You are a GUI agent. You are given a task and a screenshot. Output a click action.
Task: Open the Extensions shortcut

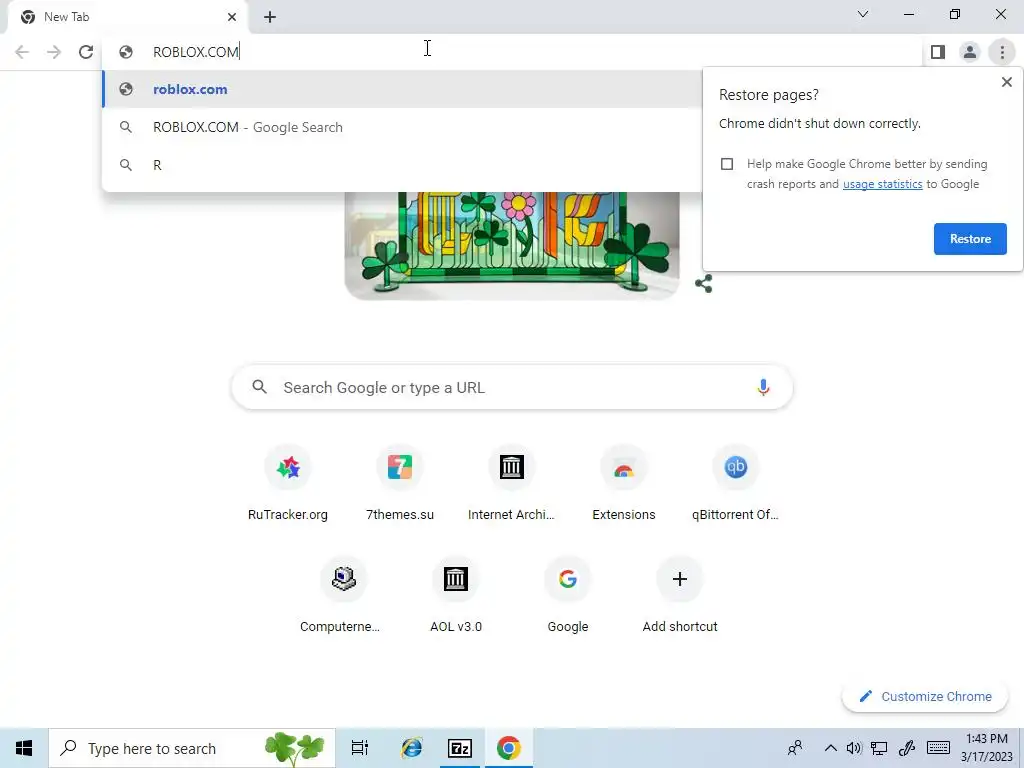[624, 483]
